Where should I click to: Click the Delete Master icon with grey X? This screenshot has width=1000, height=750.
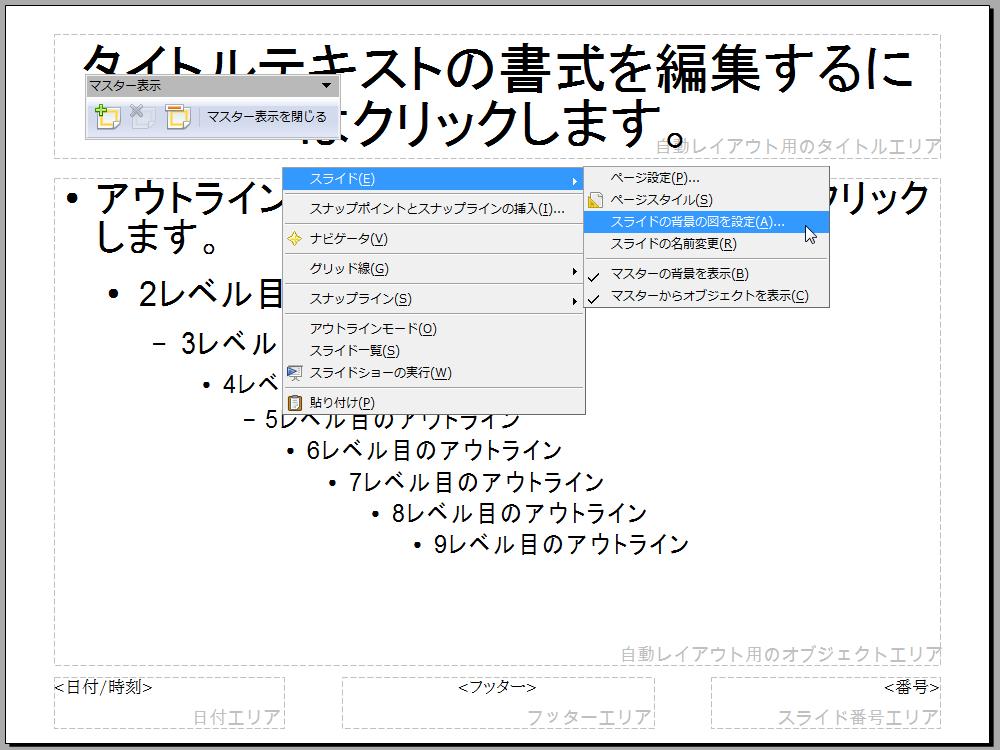141,117
